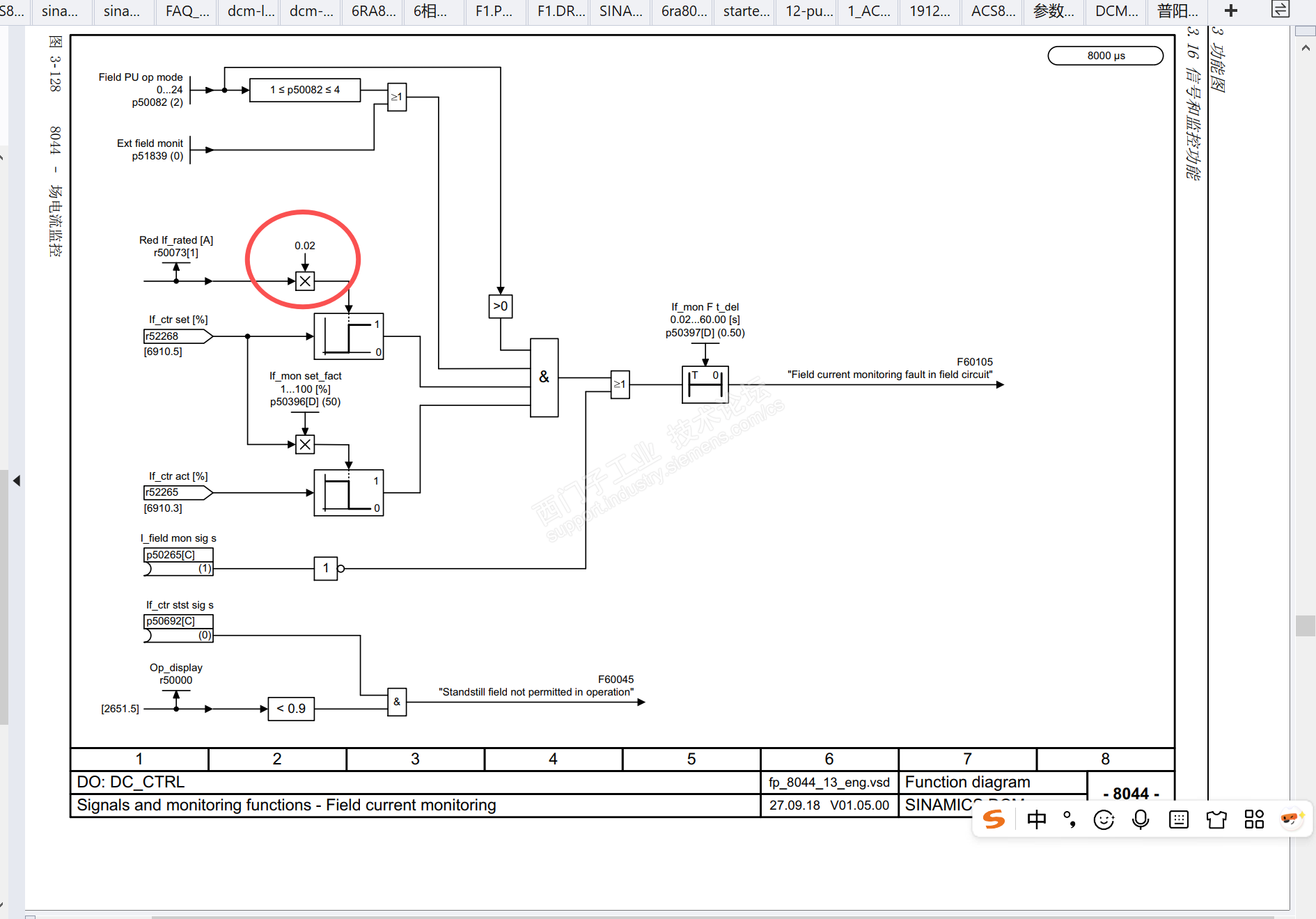Open a new tab with plus
The image size is (1316, 919).
click(x=1231, y=10)
